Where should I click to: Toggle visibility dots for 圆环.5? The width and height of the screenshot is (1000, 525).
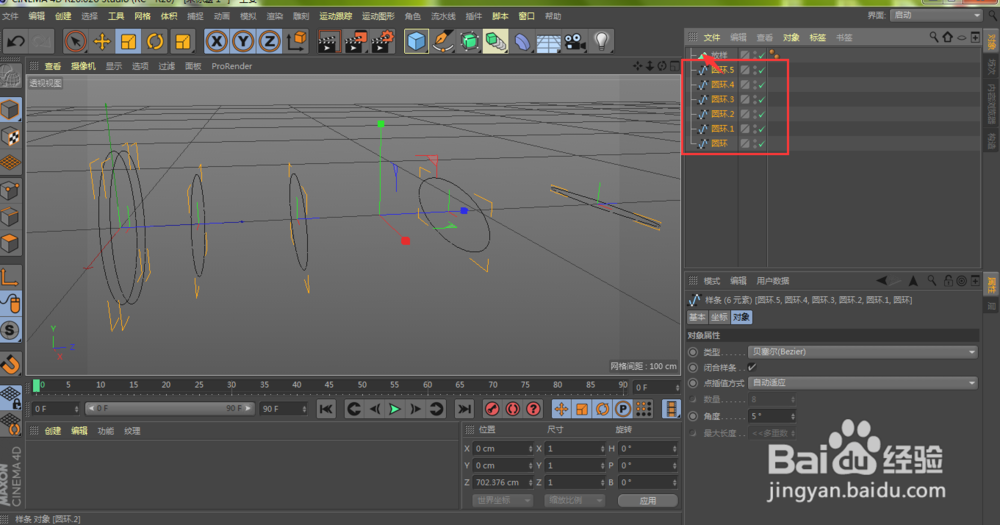point(755,70)
